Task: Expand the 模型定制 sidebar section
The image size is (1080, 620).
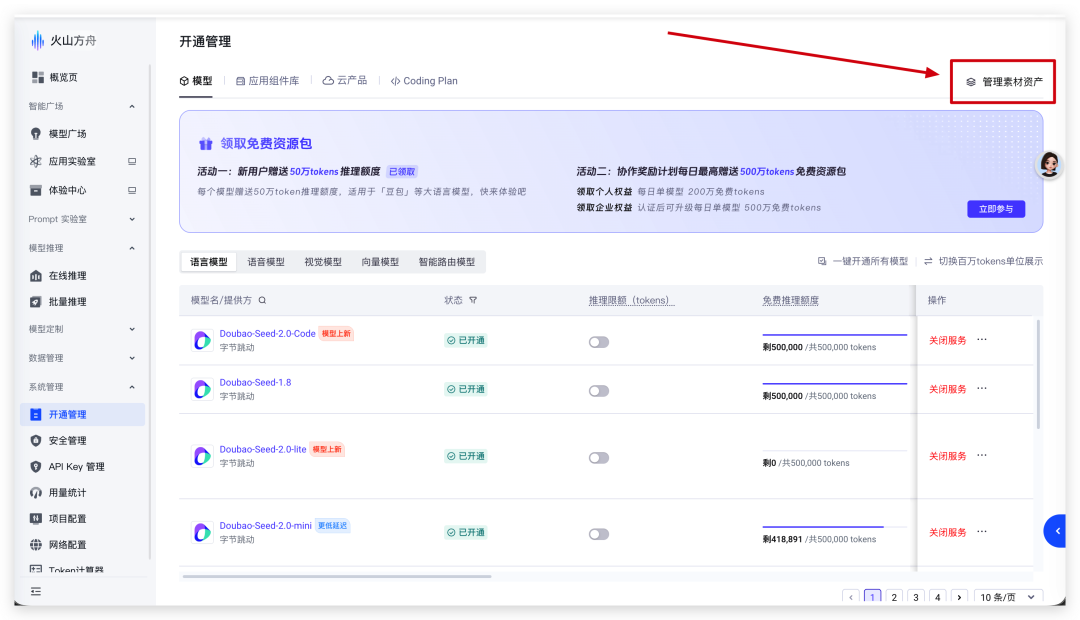Action: (x=132, y=329)
